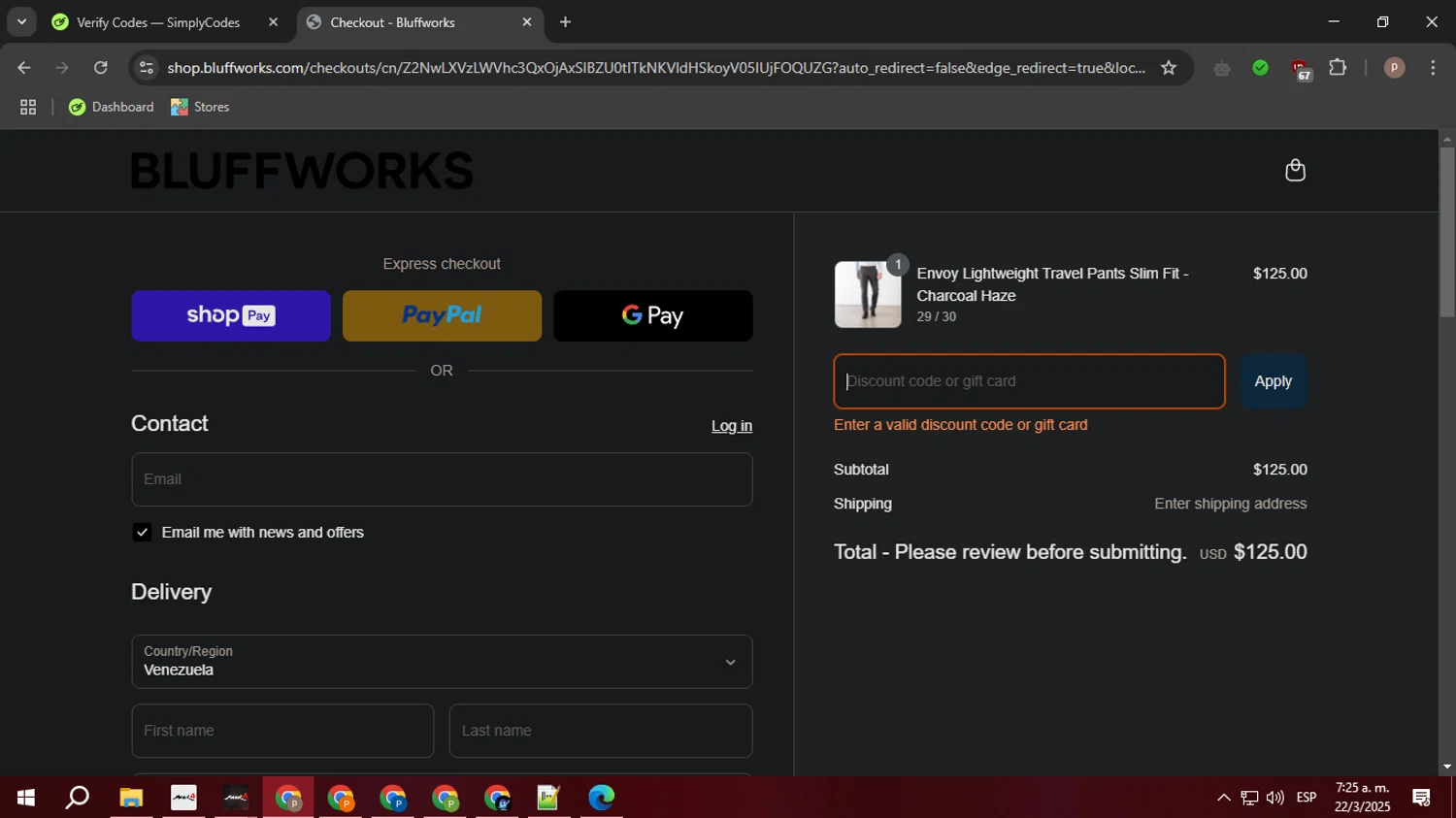The width and height of the screenshot is (1456, 818).
Task: Click the page vertical scrollbar thumb
Action: click(x=1446, y=231)
